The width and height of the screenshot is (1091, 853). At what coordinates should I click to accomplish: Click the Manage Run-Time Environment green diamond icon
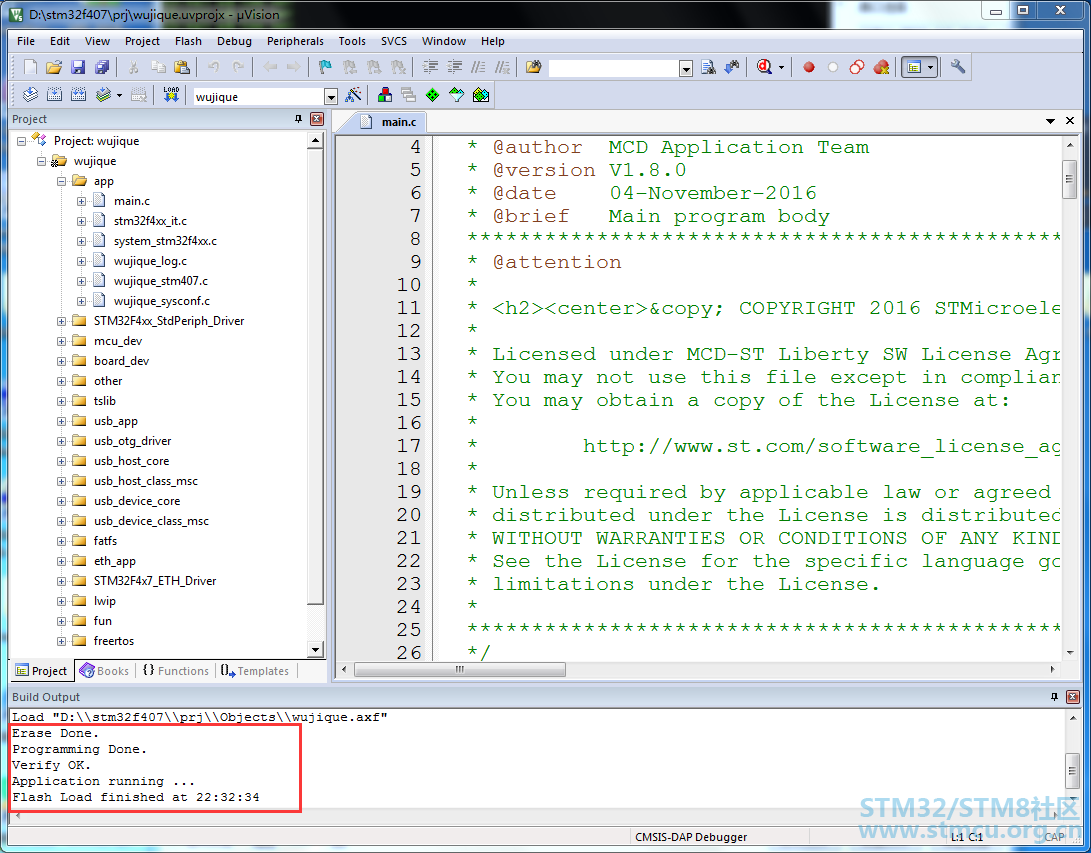[x=432, y=95]
